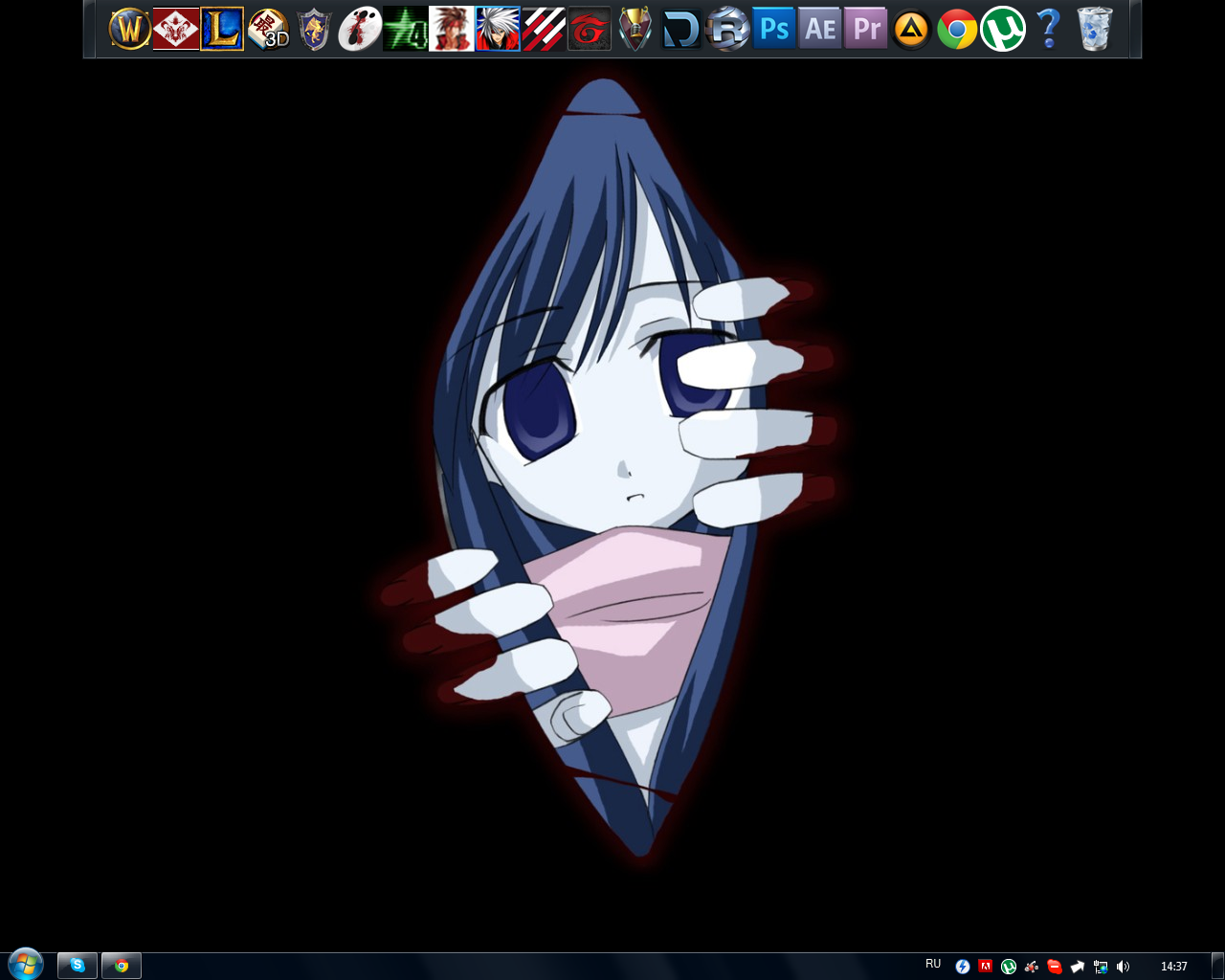Open the volume control in the tray
Image resolution: width=1225 pixels, height=980 pixels.
pyautogui.click(x=1121, y=965)
